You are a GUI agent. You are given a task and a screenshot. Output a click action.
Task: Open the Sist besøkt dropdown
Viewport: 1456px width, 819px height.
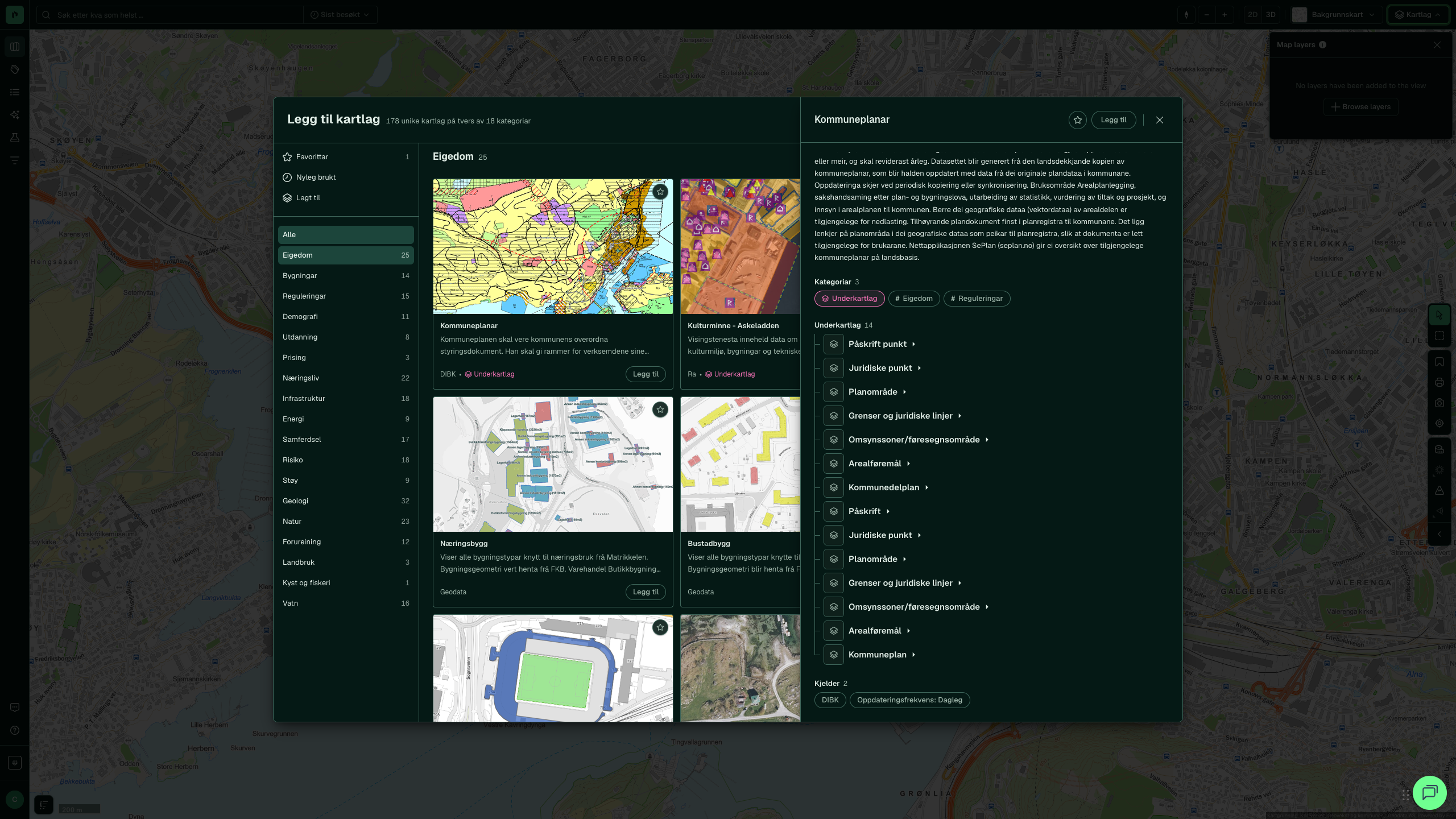(x=340, y=15)
